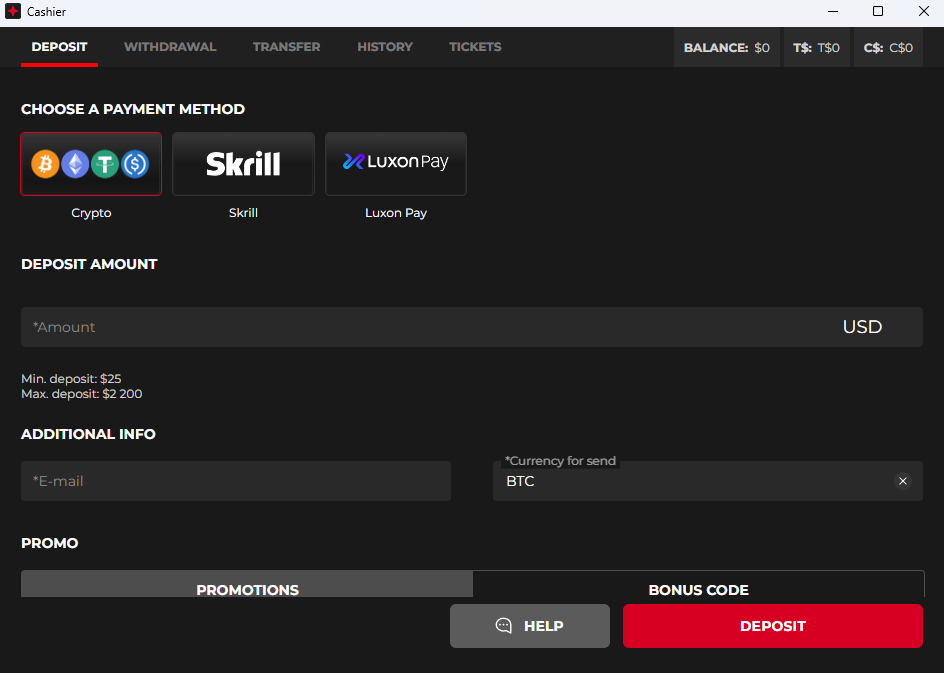Click the chat bubble icon on Help button
This screenshot has height=673, width=944.
[504, 625]
